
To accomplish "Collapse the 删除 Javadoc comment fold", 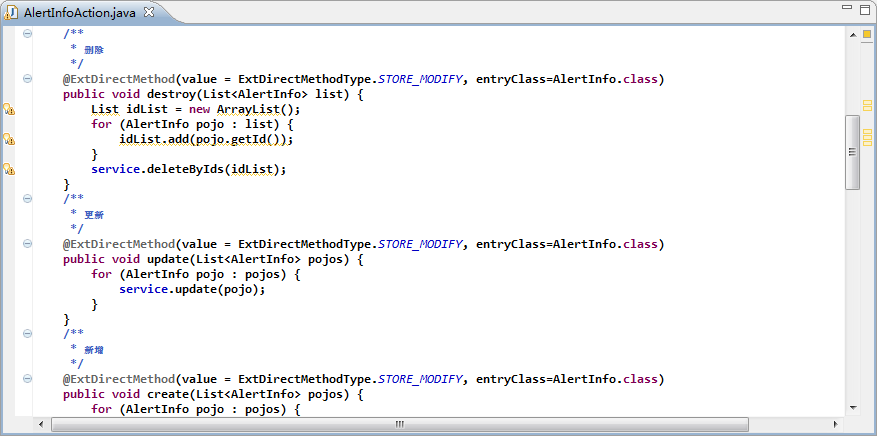I will pyautogui.click(x=27, y=34).
